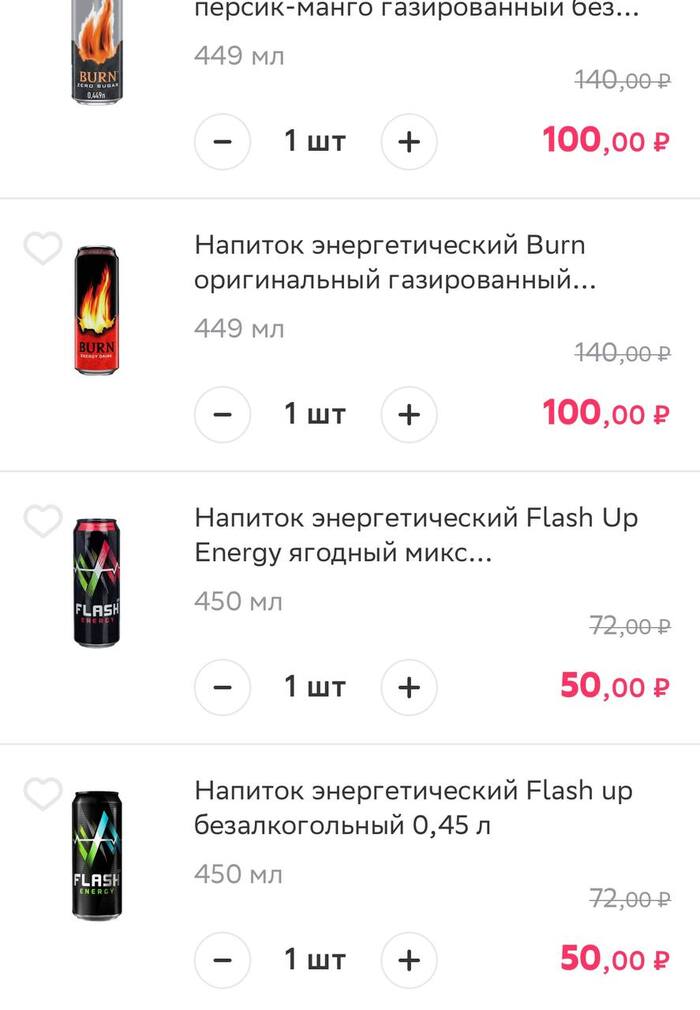Toggle heart on Flash up non-alcoholic drink
Image resolution: width=700 pixels, height=1010 pixels.
coord(43,794)
